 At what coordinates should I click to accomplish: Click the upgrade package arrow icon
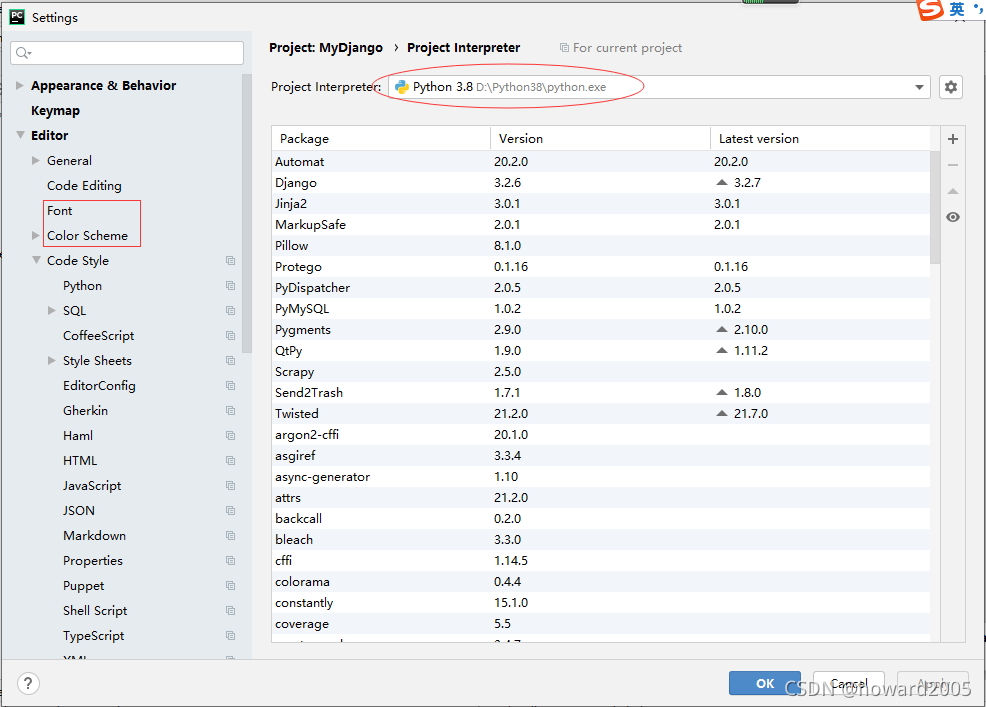pyautogui.click(x=953, y=191)
